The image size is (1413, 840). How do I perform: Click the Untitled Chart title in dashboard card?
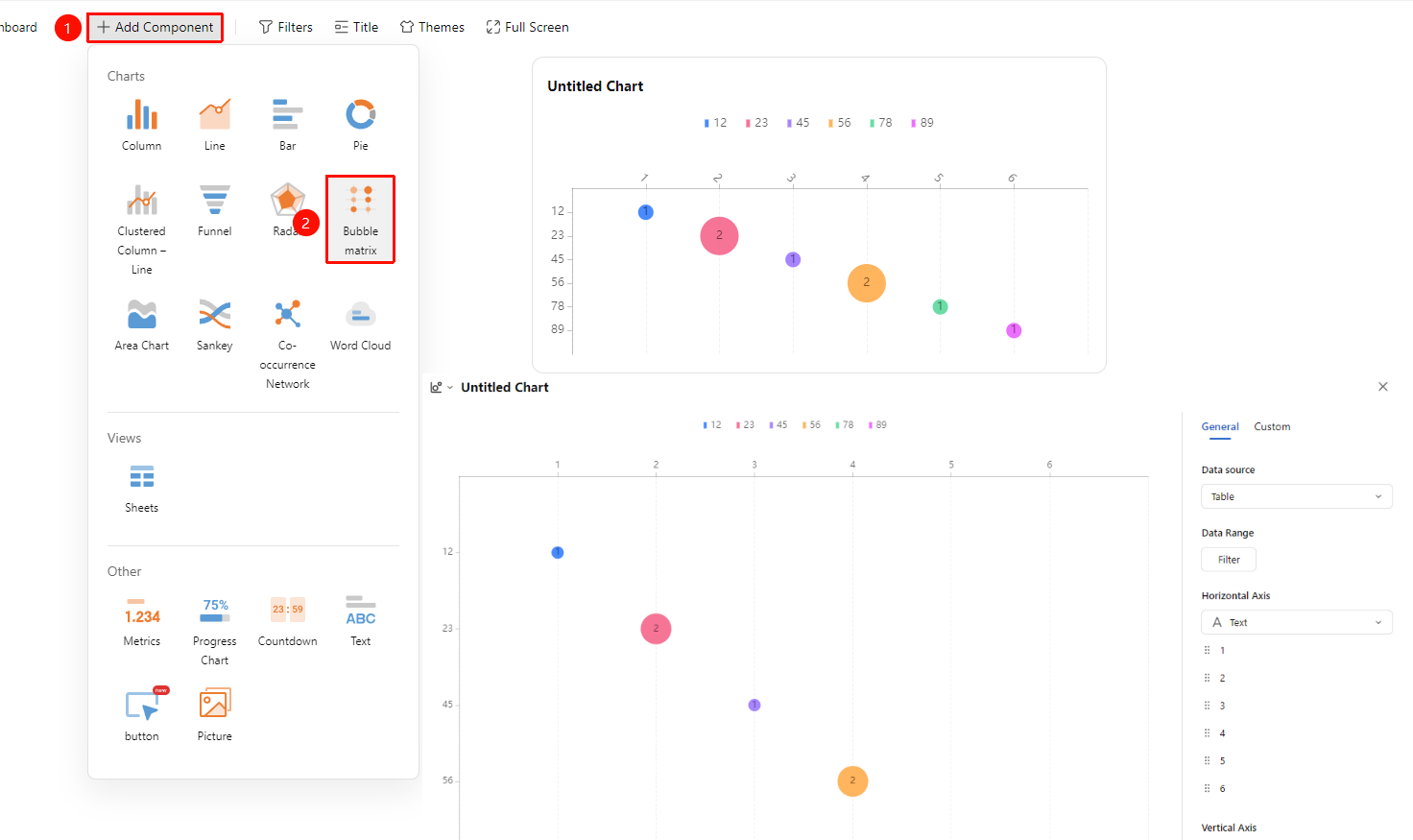(x=595, y=86)
